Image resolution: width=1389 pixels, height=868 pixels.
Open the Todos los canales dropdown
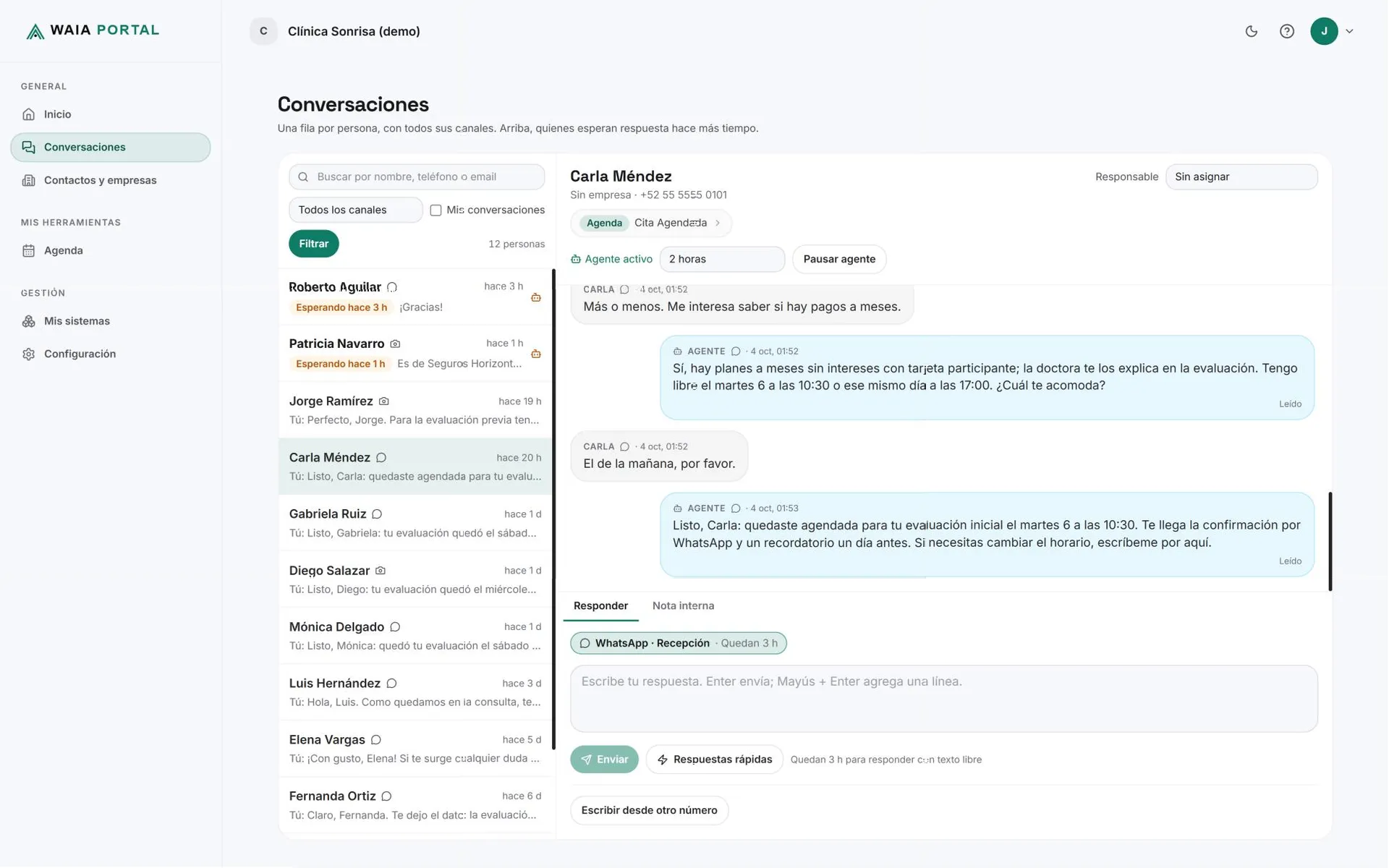pos(355,210)
